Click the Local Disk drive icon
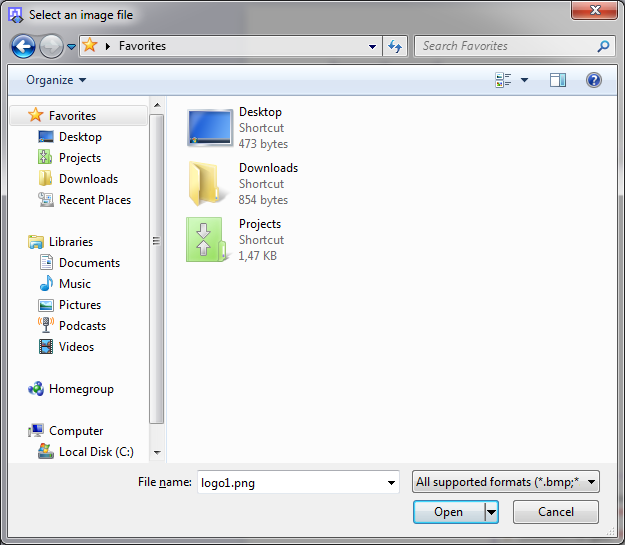 coord(46,451)
